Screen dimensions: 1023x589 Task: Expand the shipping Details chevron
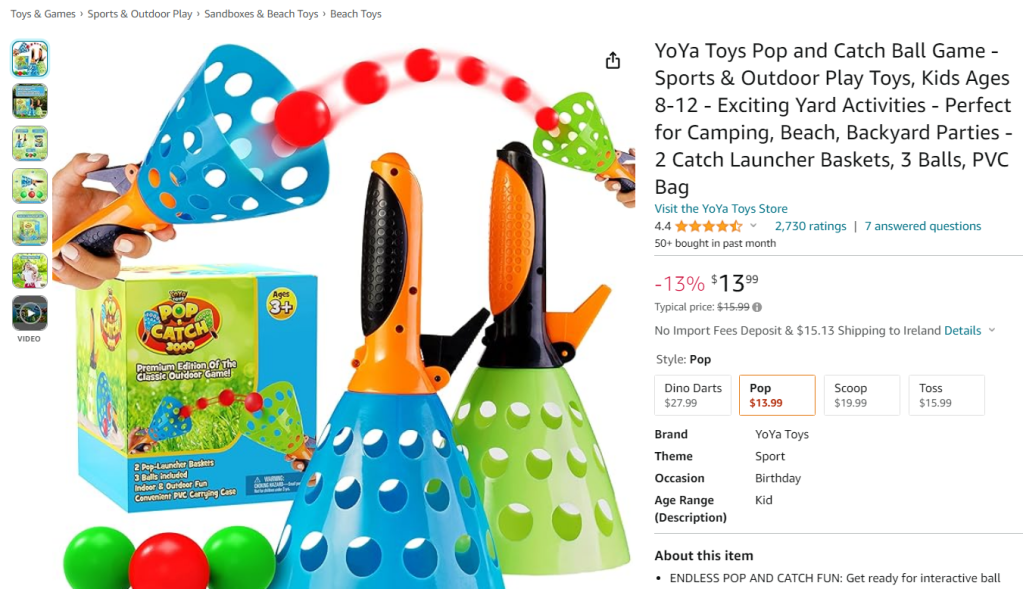[992, 330]
